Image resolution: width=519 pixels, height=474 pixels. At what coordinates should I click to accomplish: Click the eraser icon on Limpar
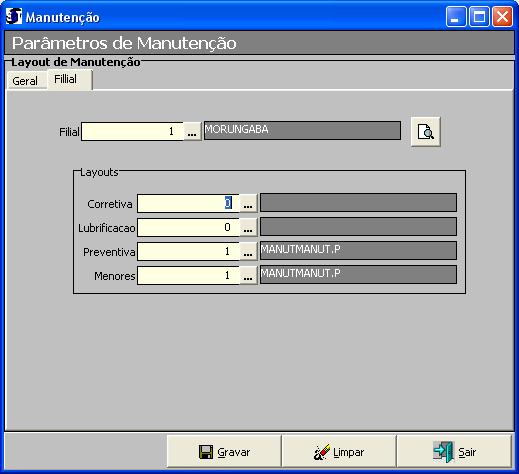(x=322, y=452)
